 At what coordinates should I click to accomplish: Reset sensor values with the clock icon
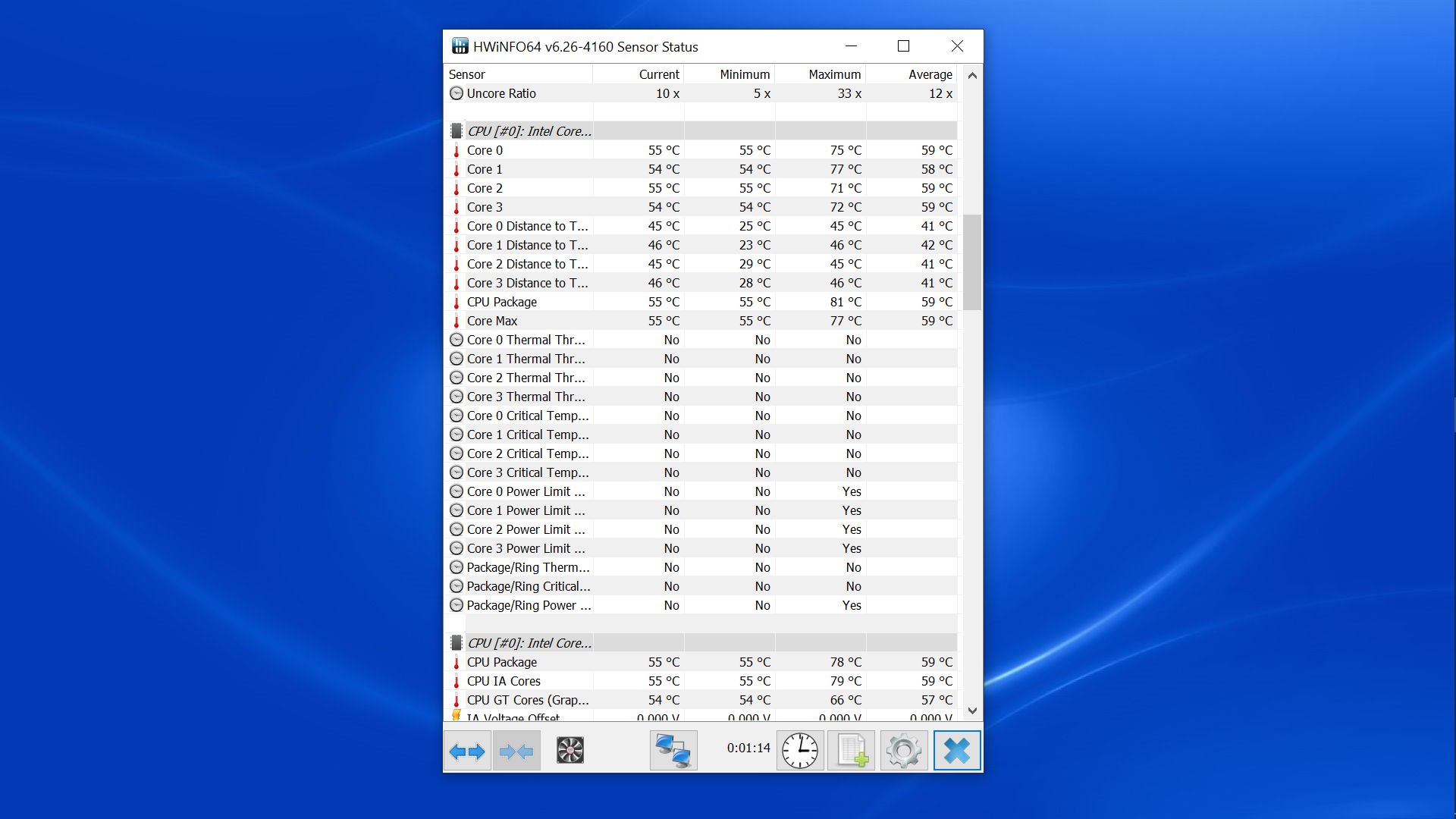coord(800,751)
